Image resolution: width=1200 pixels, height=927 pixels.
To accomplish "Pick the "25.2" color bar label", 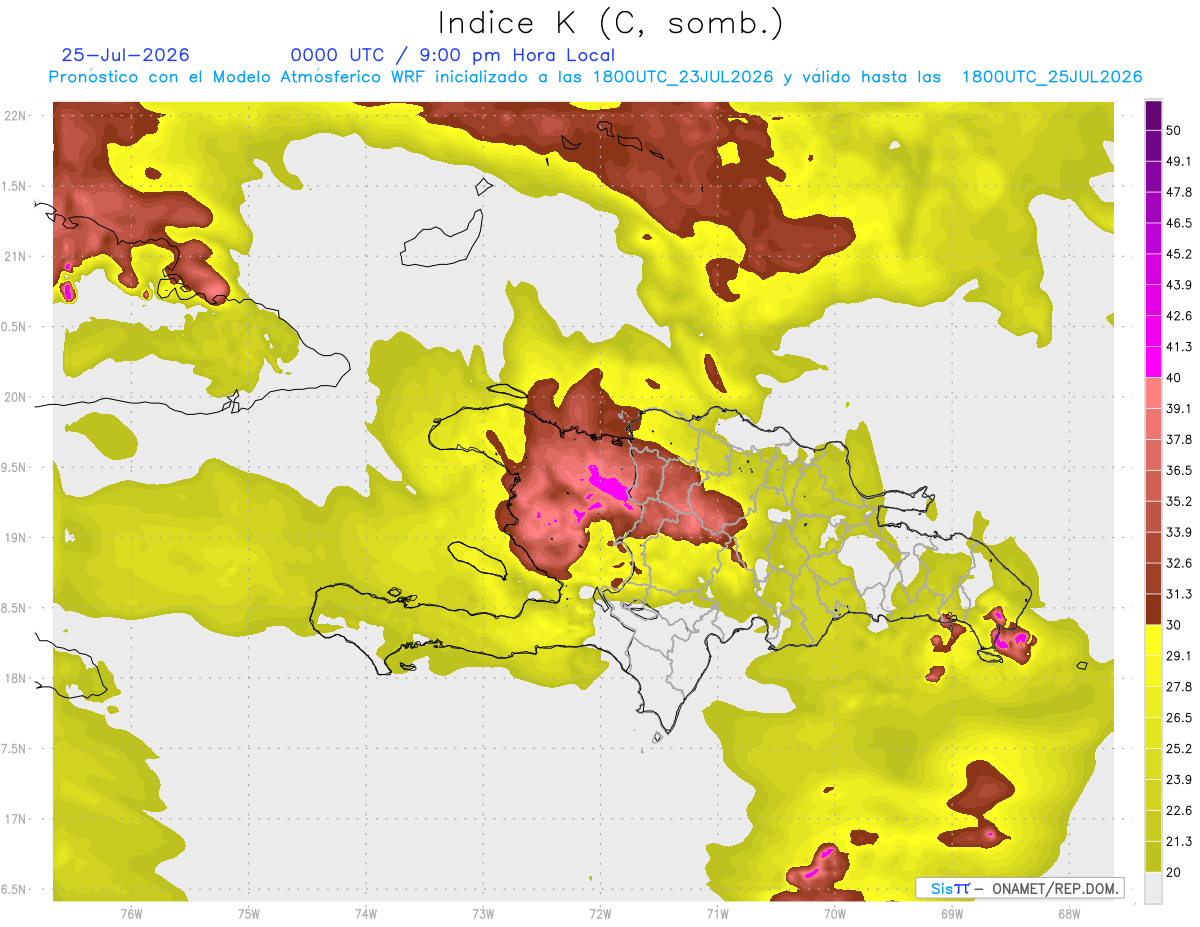I will pyautogui.click(x=1179, y=748).
